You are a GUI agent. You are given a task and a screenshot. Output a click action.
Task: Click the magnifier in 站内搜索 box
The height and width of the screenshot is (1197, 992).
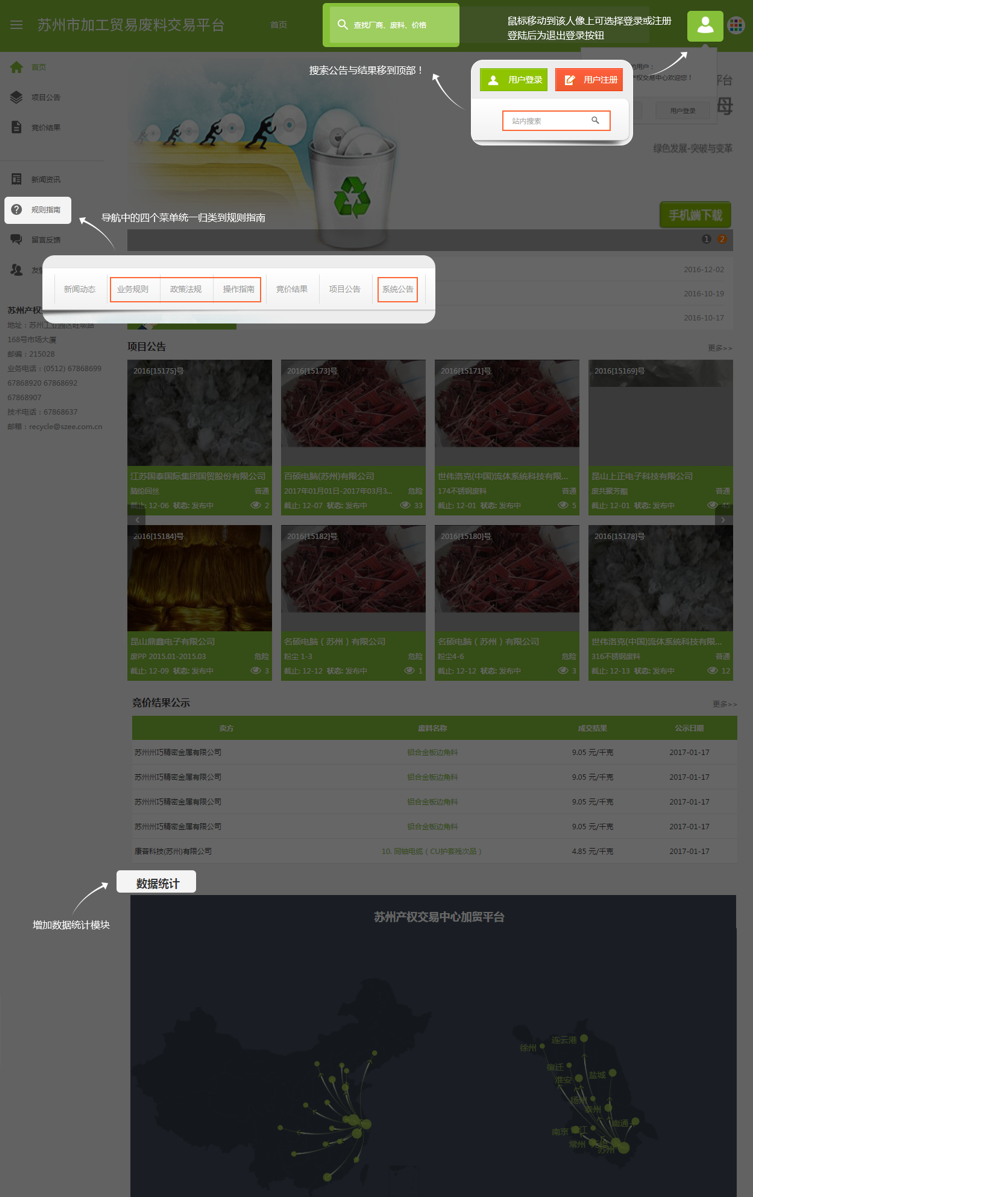click(595, 121)
